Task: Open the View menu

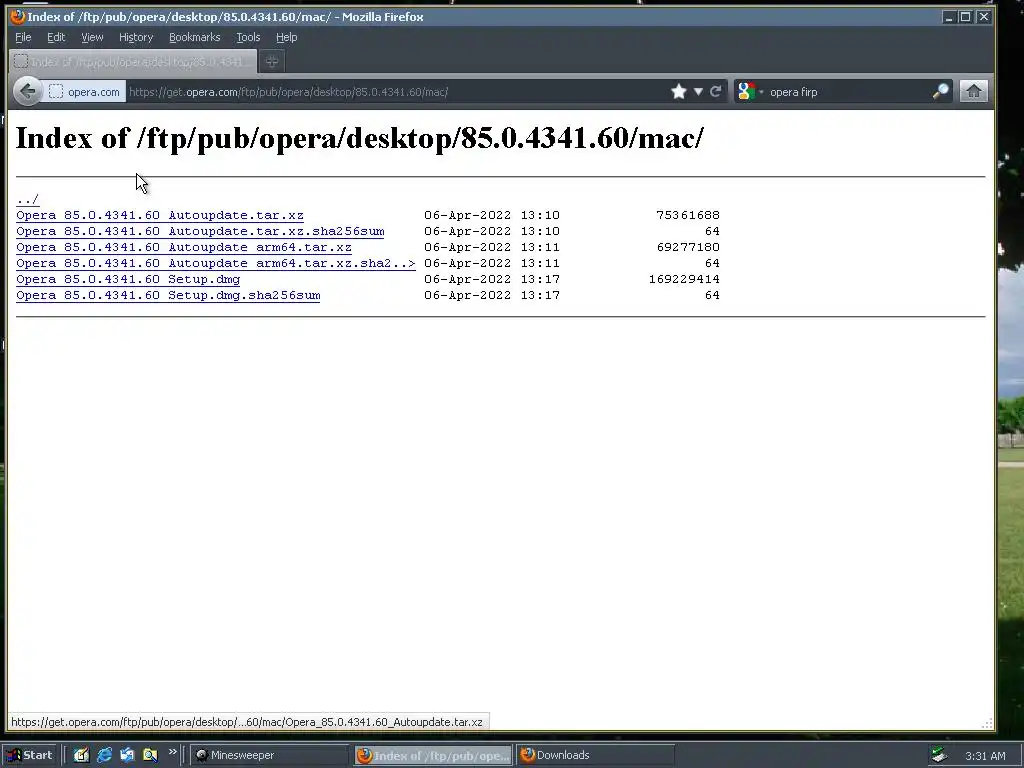Action: coord(92,37)
